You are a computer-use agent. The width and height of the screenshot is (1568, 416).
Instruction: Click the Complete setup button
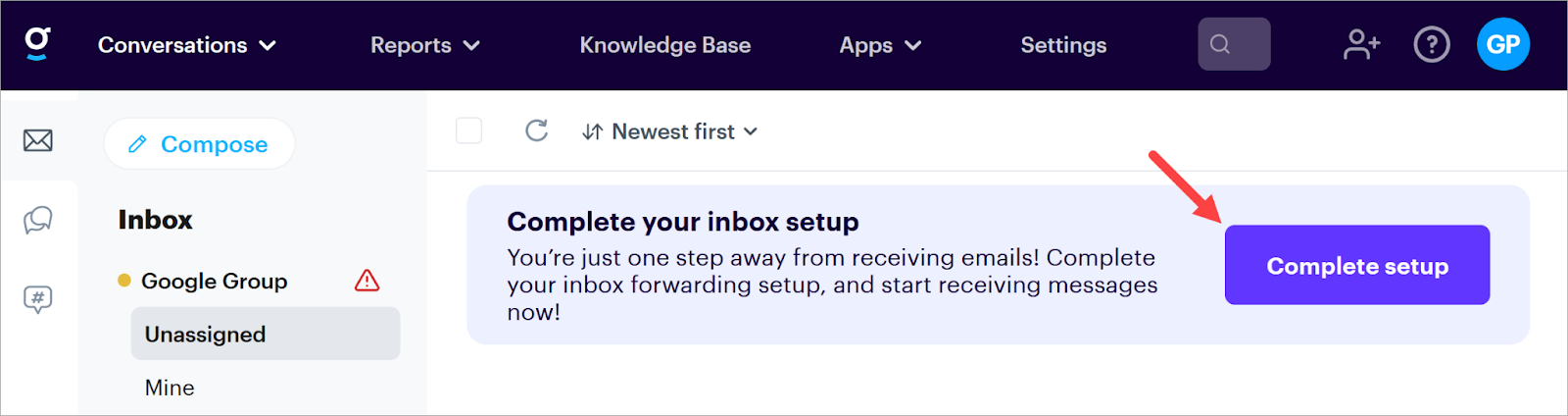pos(1356,265)
